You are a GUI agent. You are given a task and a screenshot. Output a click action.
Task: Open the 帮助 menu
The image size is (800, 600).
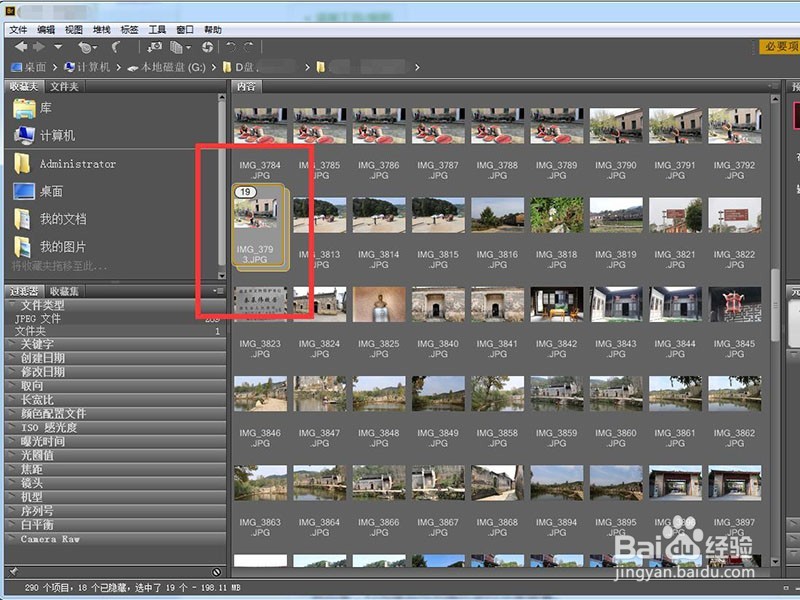[x=213, y=30]
